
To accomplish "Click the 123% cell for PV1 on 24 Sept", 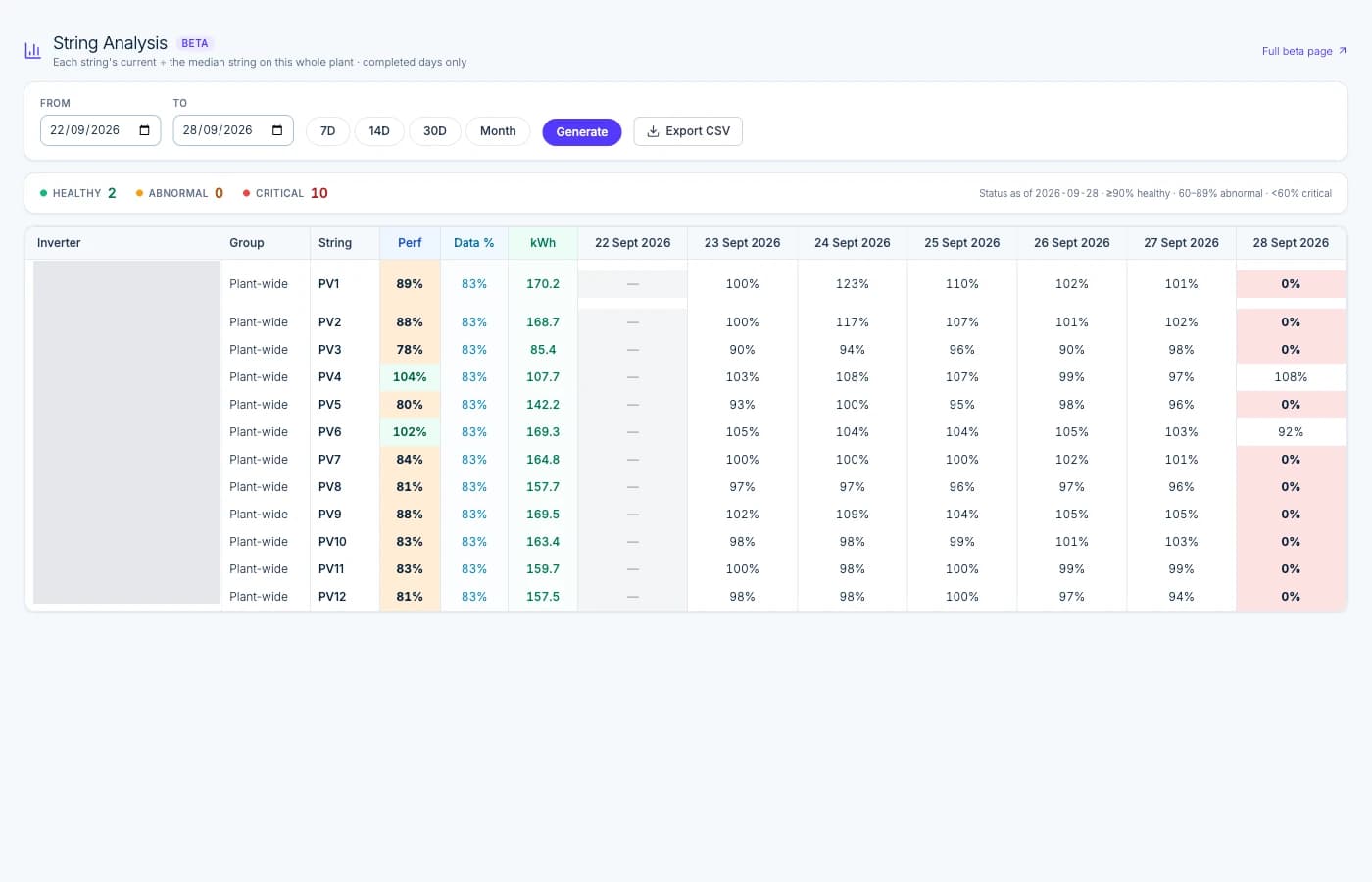I will click(853, 284).
